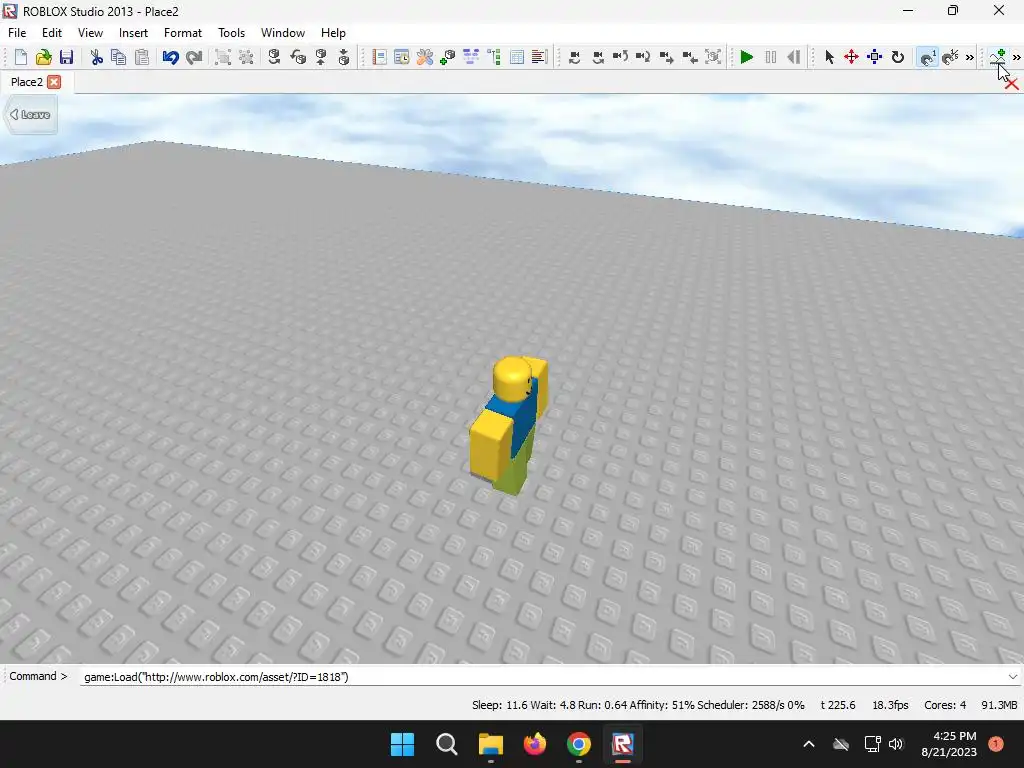
Task: Open the File menu
Action: click(17, 33)
